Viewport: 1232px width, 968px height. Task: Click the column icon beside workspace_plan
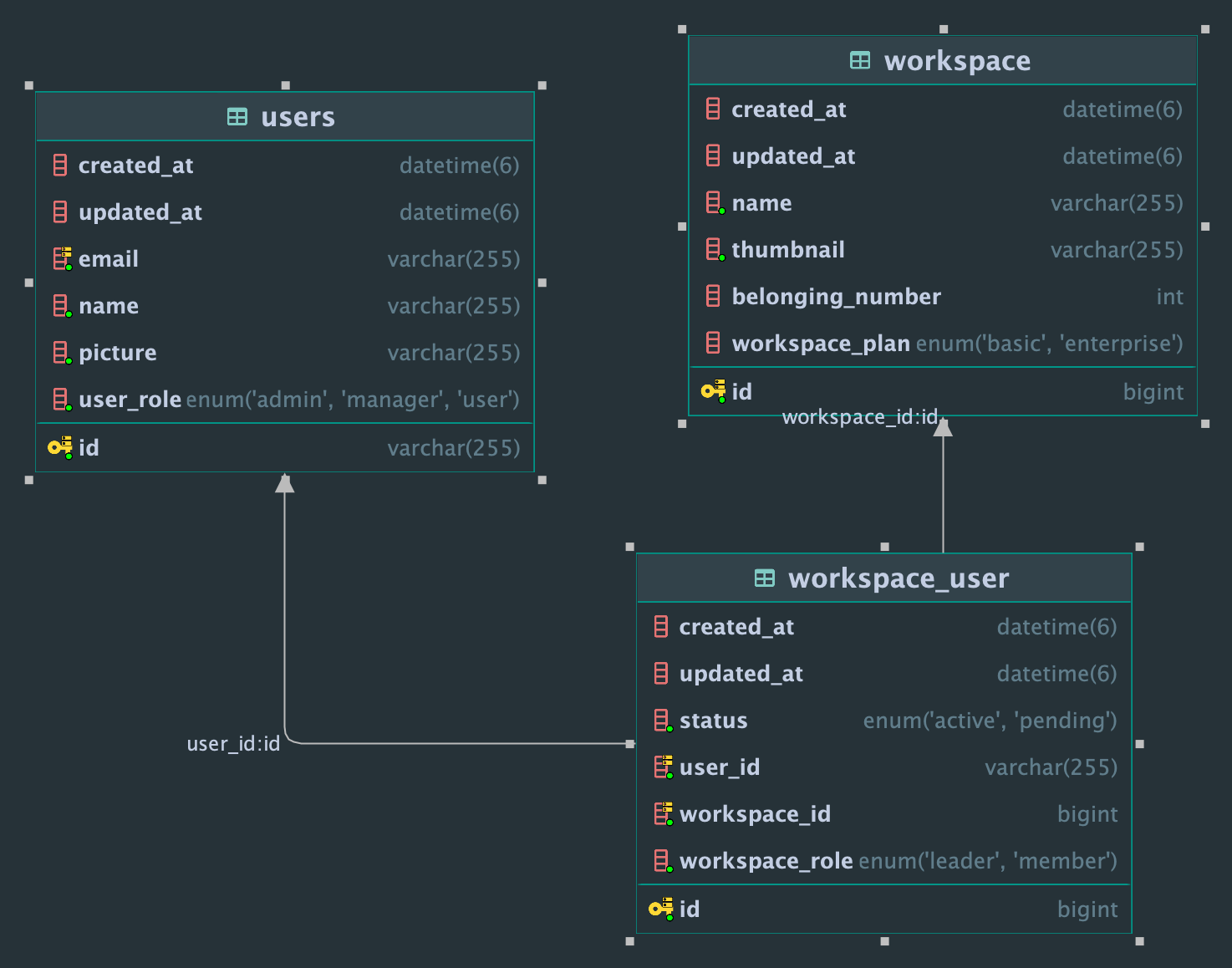click(x=713, y=343)
